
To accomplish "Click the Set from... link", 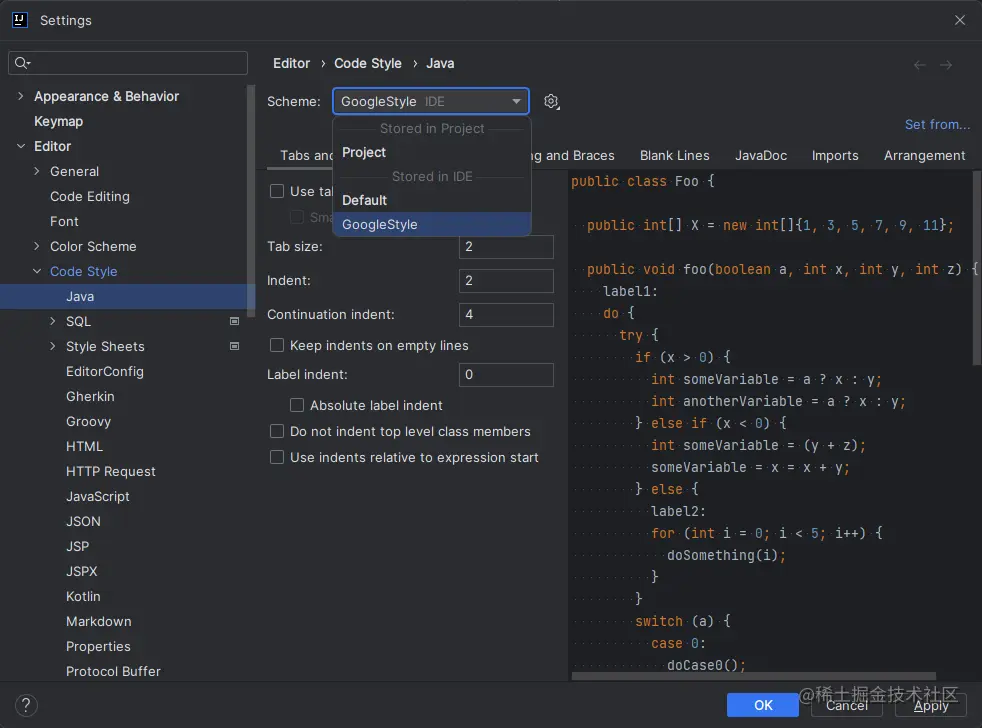I will (x=937, y=125).
